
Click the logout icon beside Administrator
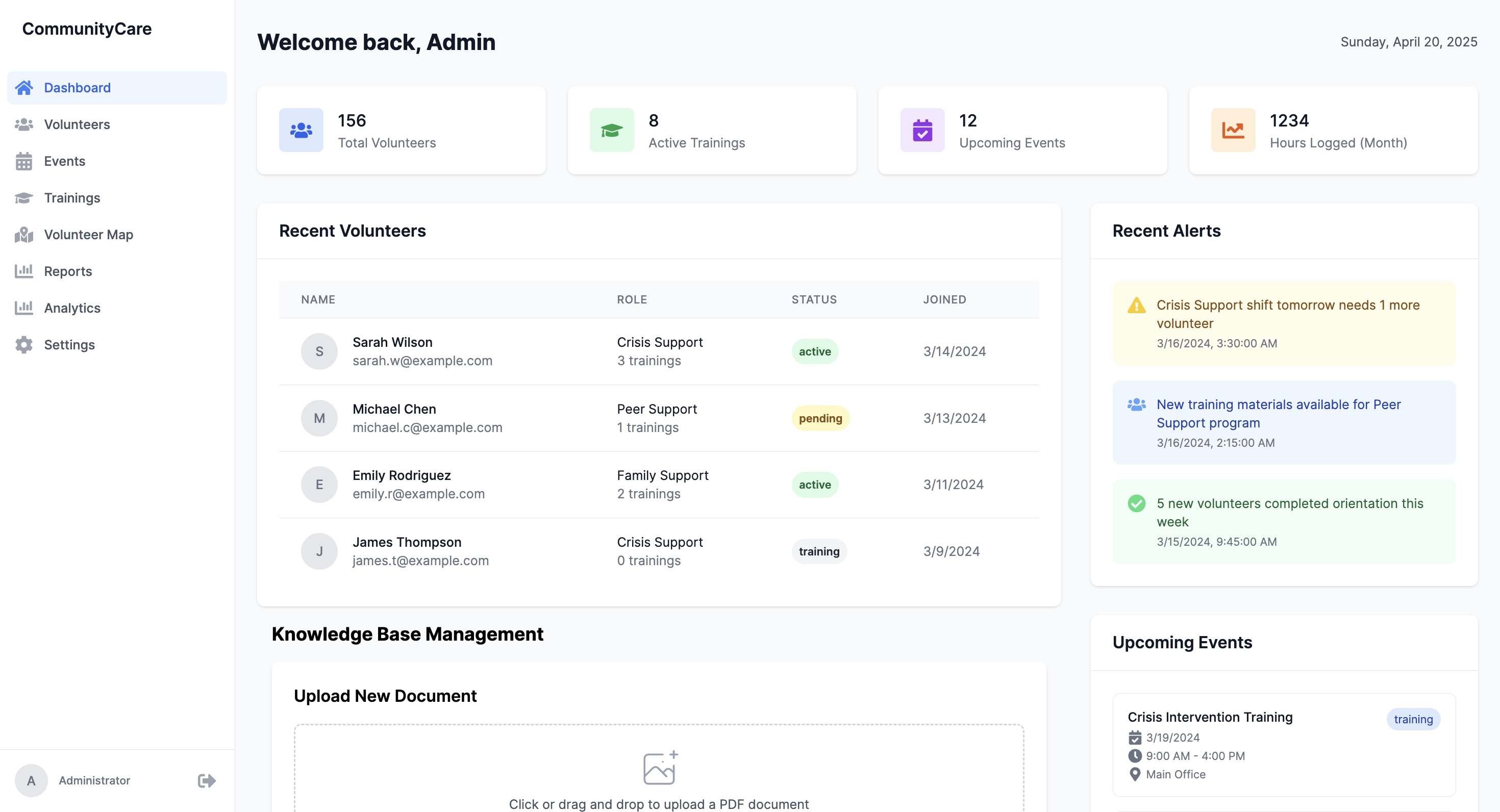pos(206,780)
